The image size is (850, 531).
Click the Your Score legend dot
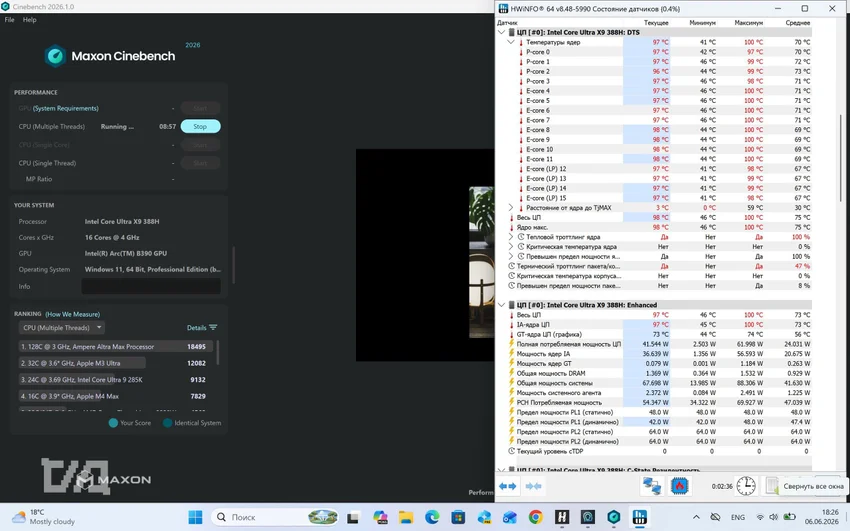(x=113, y=423)
